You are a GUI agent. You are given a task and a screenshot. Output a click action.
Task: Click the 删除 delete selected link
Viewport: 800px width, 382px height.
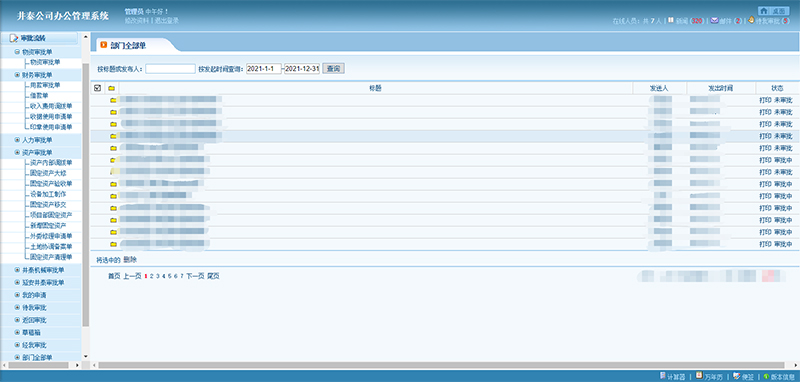pos(130,260)
